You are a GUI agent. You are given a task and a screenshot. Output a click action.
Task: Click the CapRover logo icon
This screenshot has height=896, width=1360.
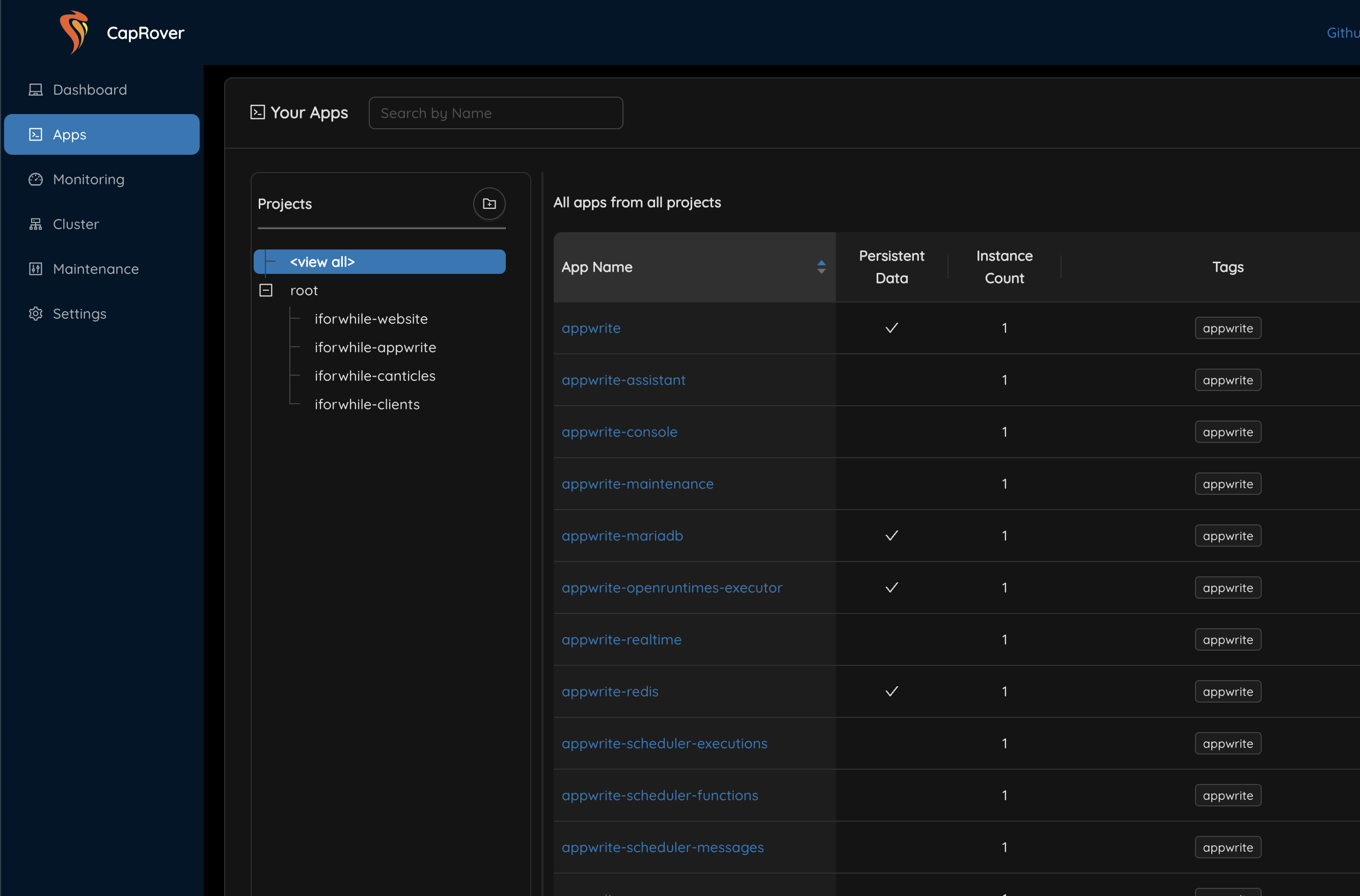(74, 32)
